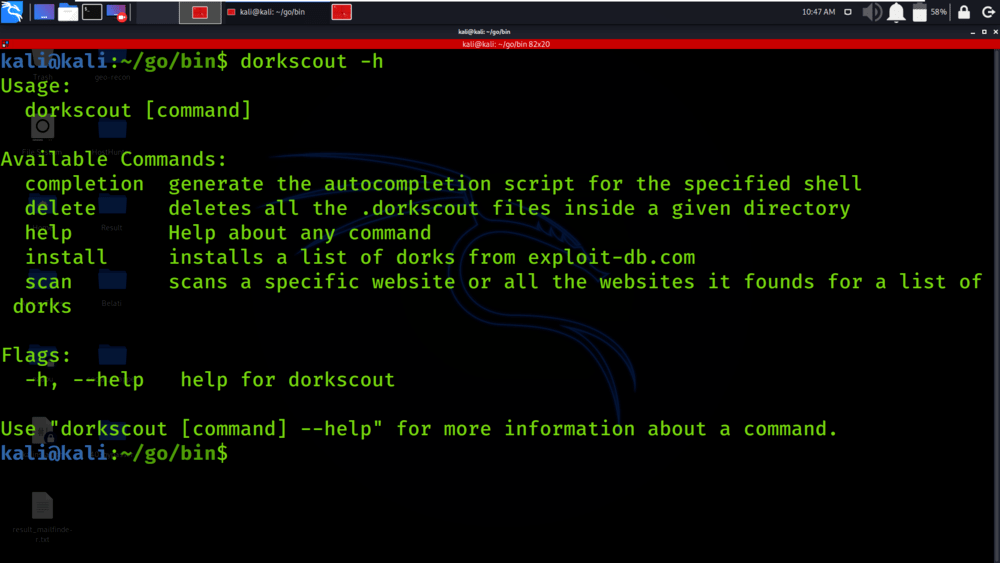Click the "-h, --help" flag text
Screen dimensions: 1000x563
pos(84,380)
